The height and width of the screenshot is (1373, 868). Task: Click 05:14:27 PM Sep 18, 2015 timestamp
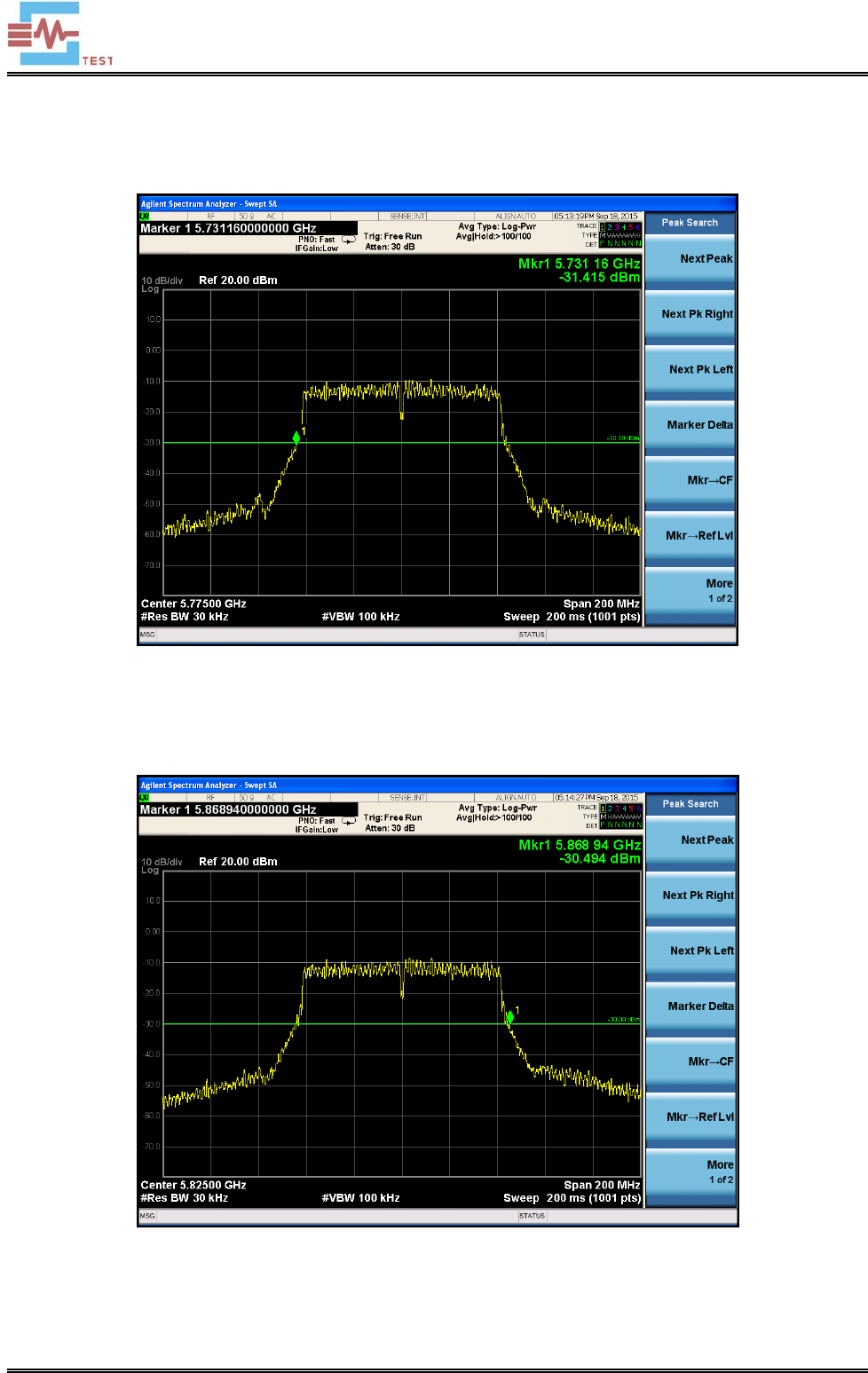coord(596,798)
